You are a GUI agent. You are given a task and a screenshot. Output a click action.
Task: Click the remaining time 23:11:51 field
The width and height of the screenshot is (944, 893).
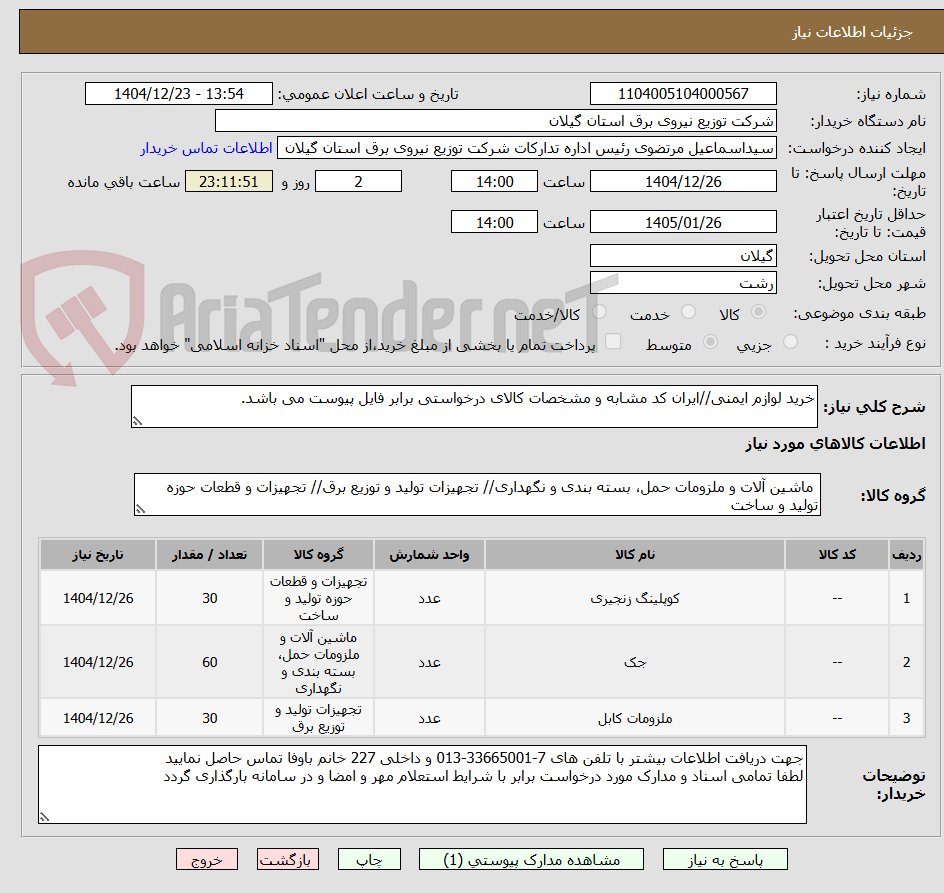click(229, 181)
